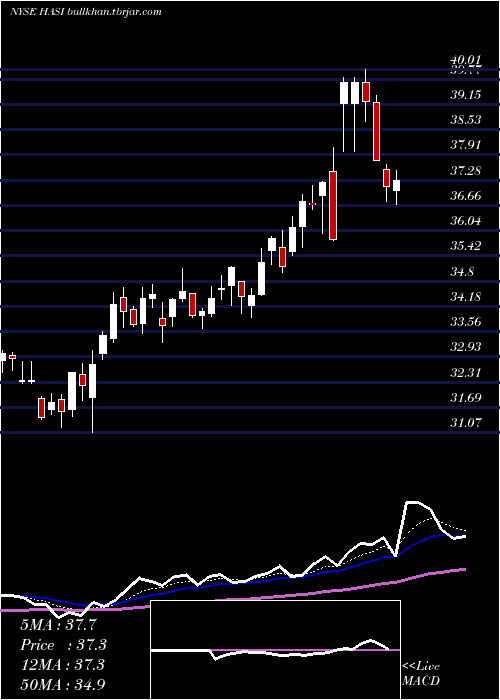
Task: Click the 5MA : 37.7 readout
Action: click(x=58, y=625)
